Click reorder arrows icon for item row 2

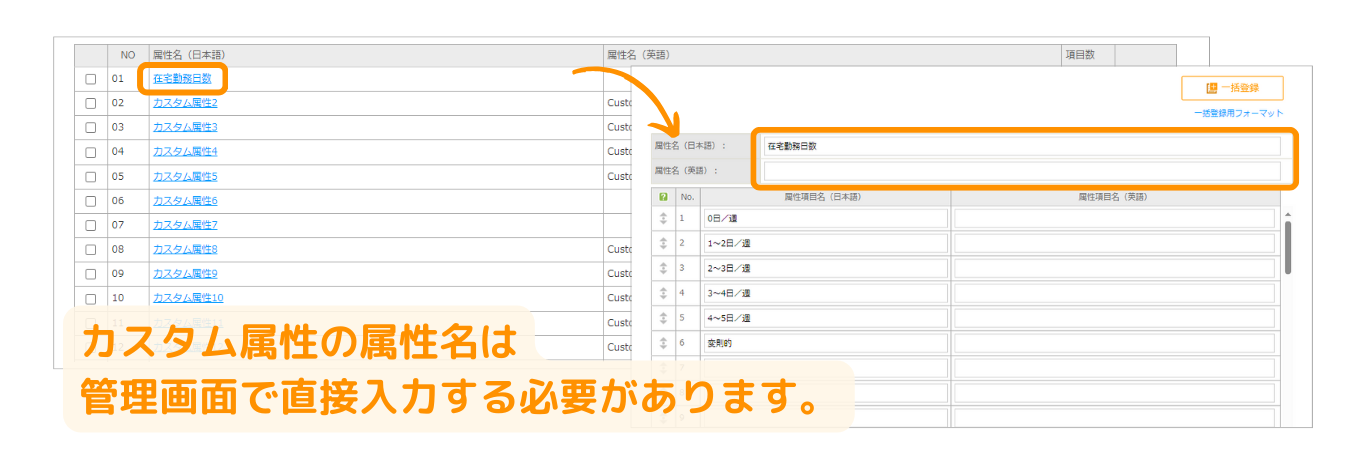coord(663,243)
